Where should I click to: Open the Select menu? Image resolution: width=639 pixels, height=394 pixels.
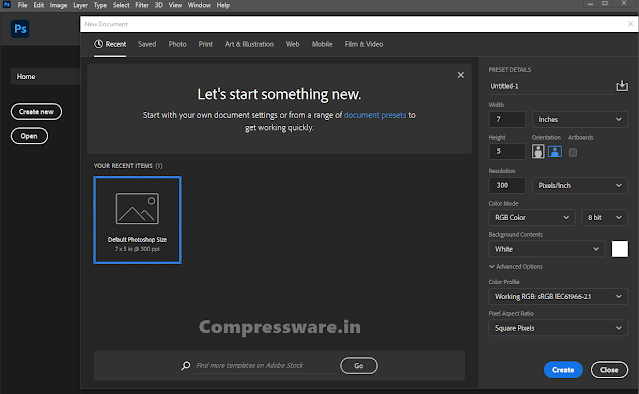click(x=121, y=5)
